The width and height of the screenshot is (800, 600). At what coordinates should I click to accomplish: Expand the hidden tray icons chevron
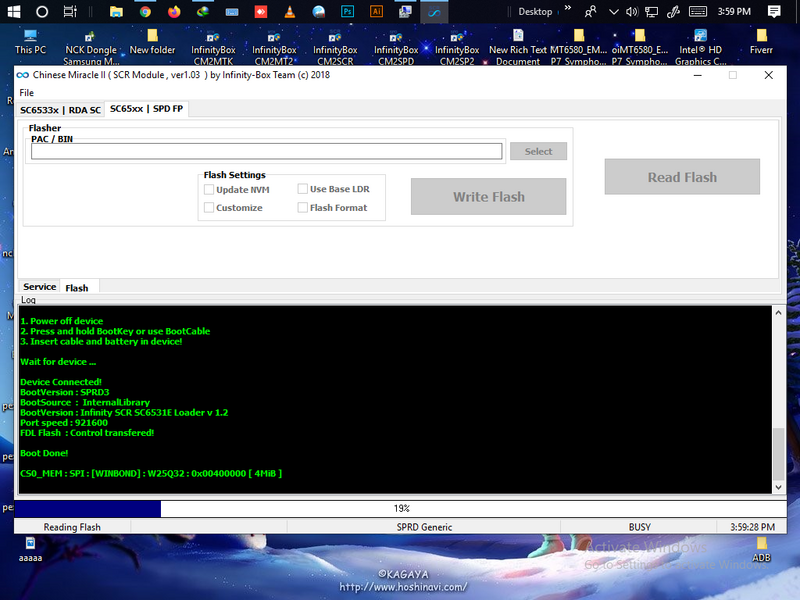tap(614, 11)
